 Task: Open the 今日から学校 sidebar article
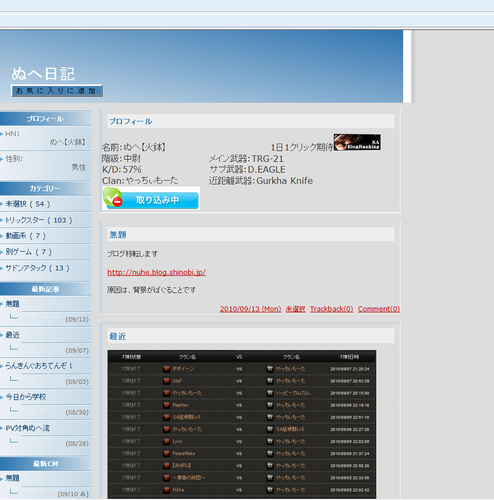tap(26, 397)
